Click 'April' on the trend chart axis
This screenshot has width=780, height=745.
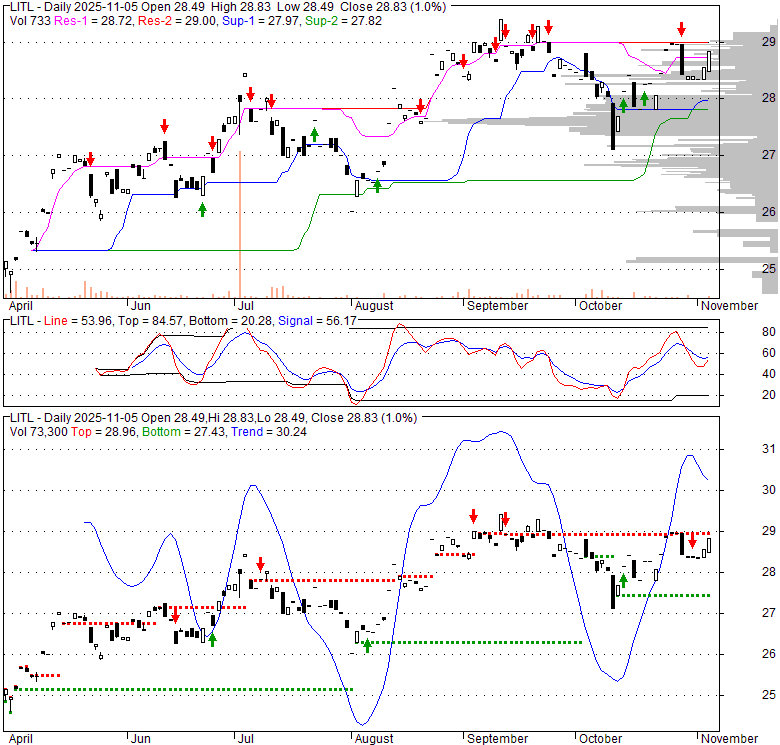21,739
